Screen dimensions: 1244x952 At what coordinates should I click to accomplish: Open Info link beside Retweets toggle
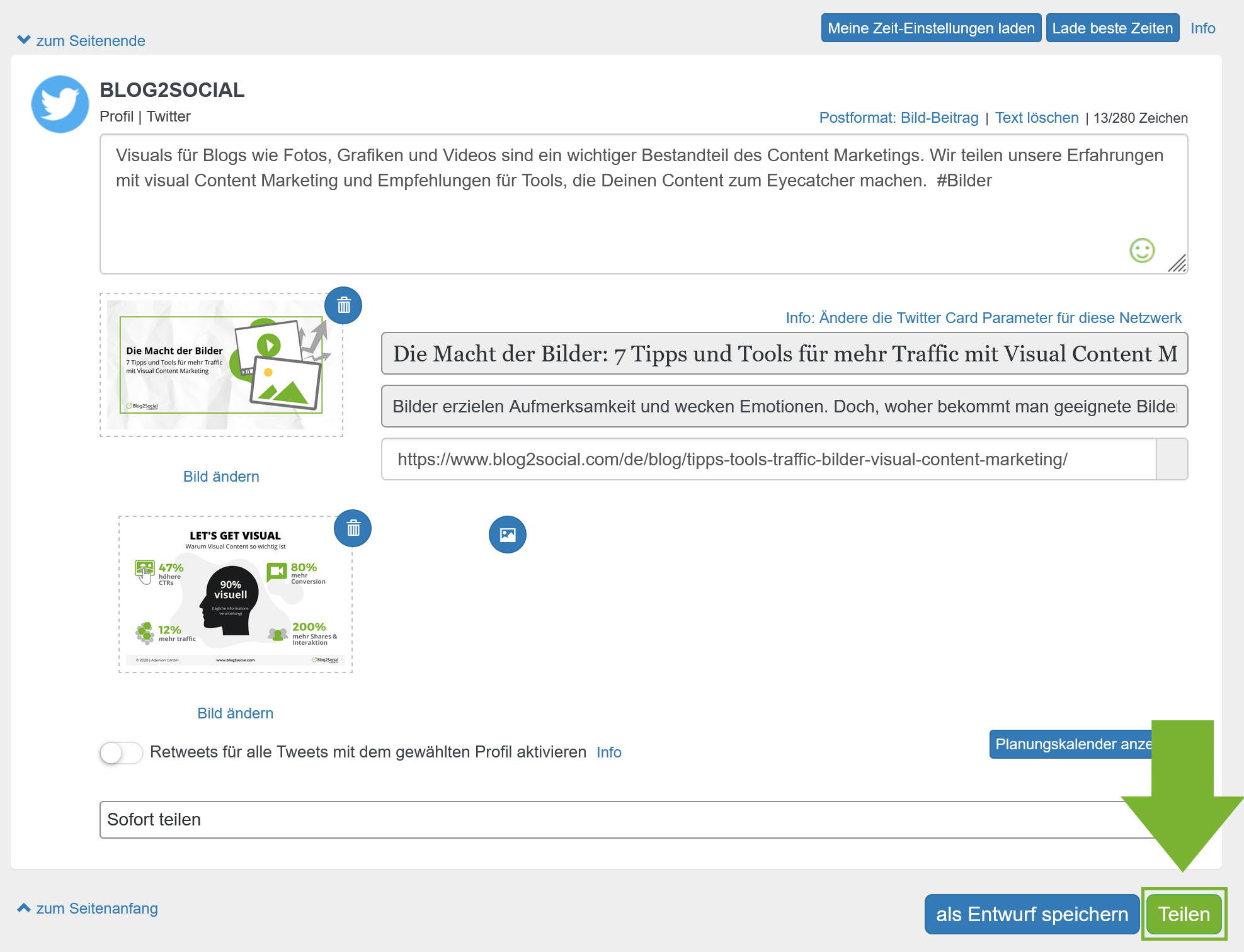[x=608, y=752]
